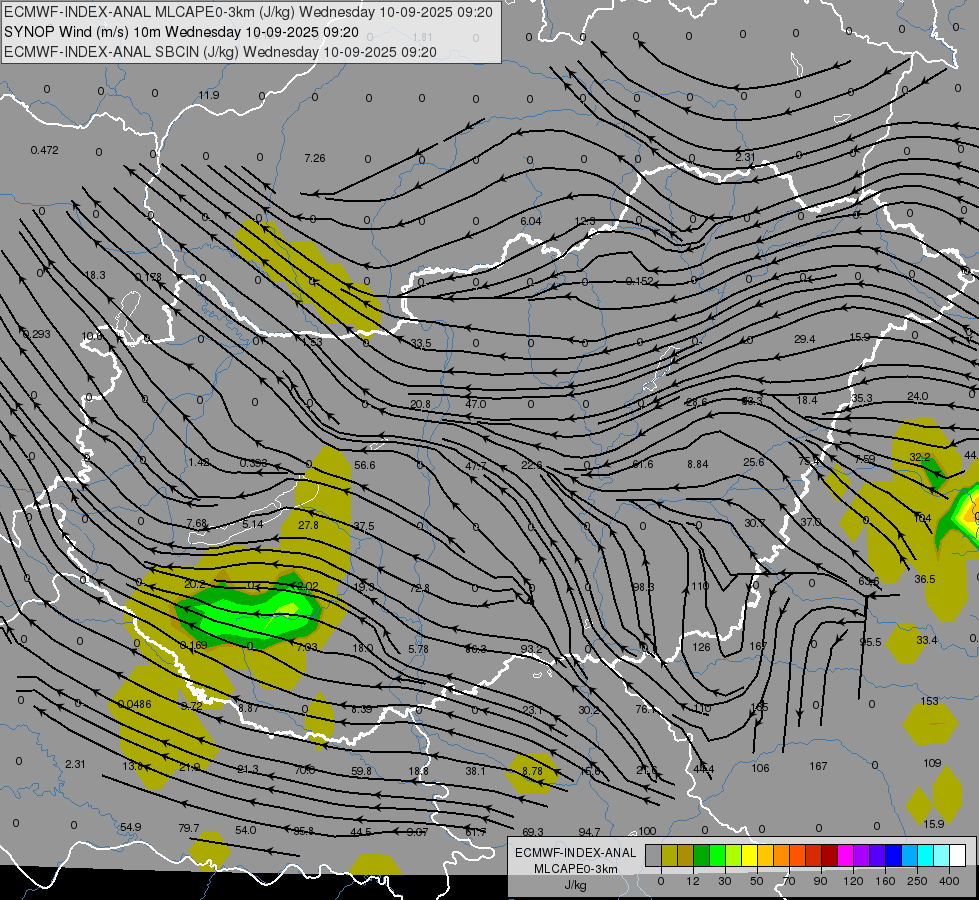Click the map value 94.7

pyautogui.click(x=589, y=832)
